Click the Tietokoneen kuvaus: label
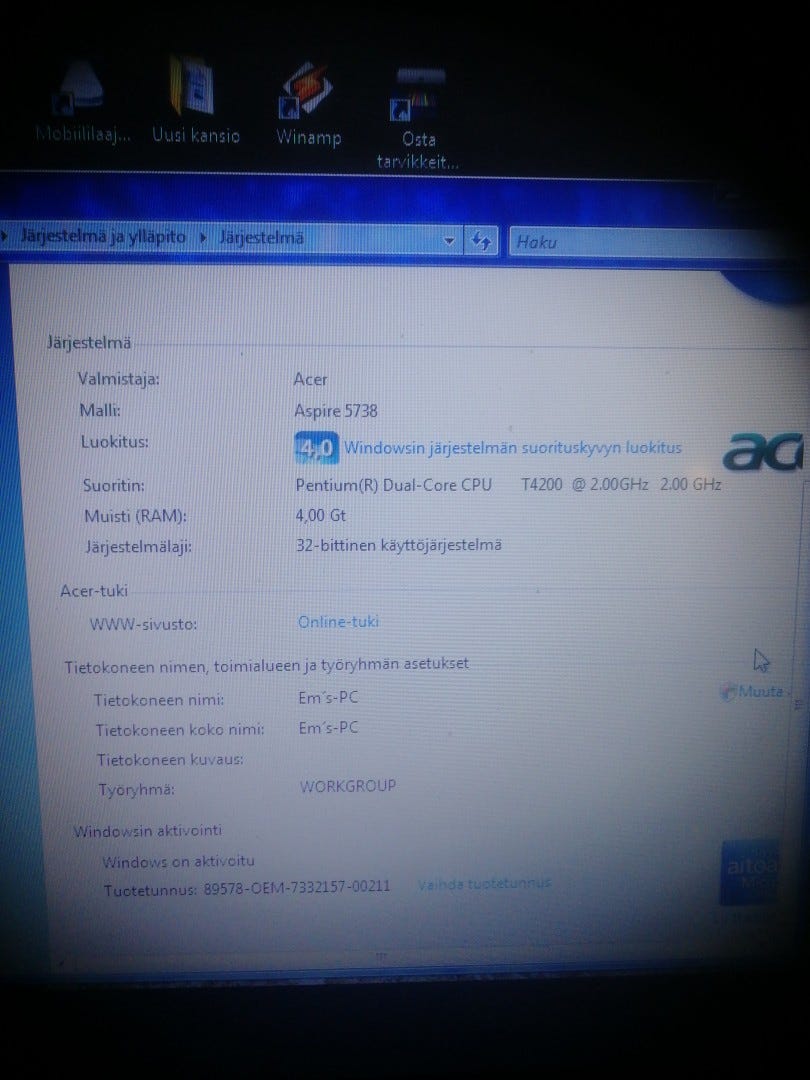The width and height of the screenshot is (810, 1080). click(x=170, y=760)
